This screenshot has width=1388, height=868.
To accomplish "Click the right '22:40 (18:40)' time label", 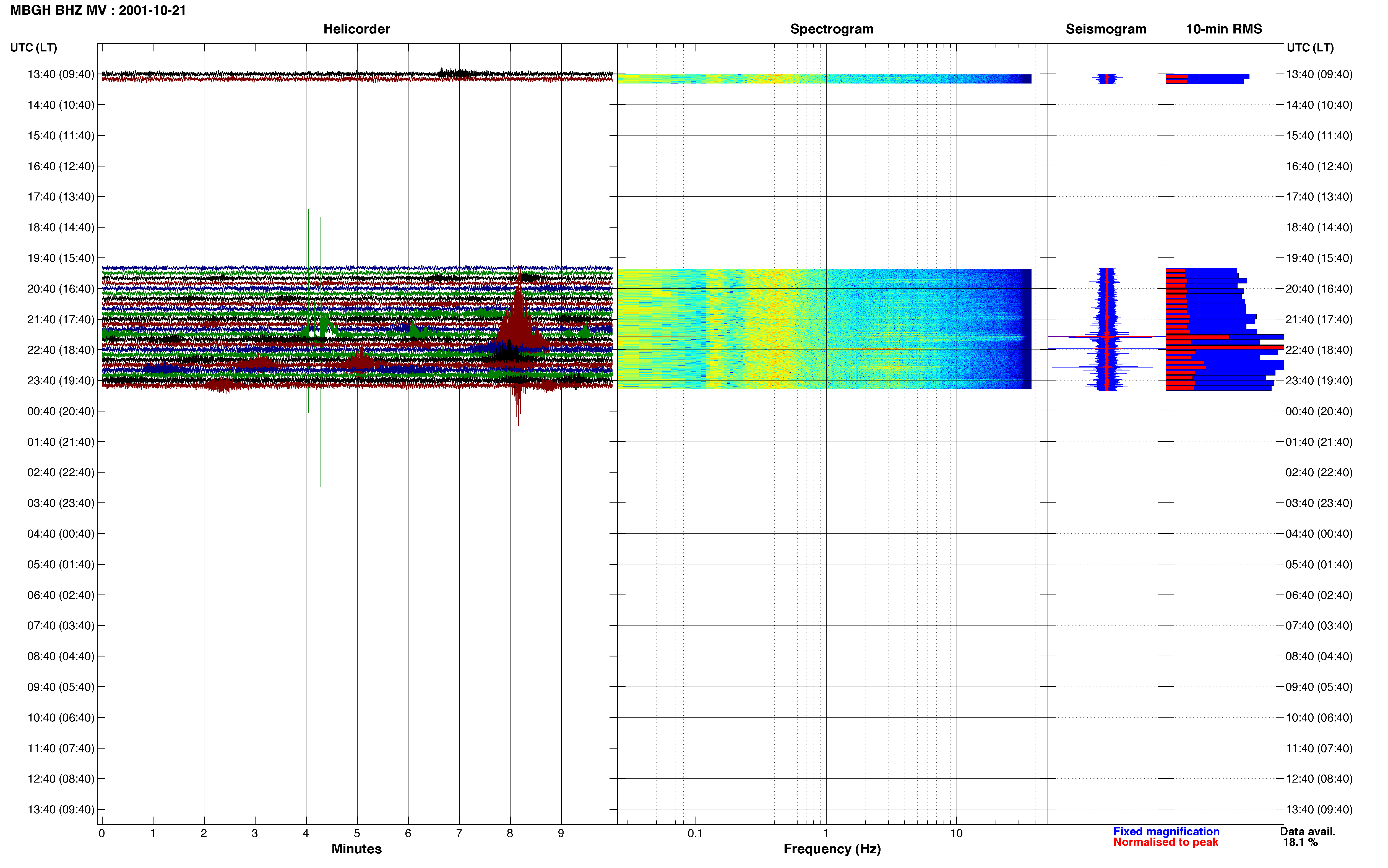I will pos(1319,350).
